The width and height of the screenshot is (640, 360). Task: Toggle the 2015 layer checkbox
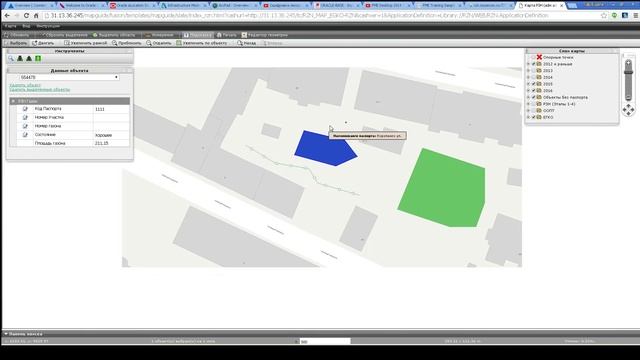pos(533,84)
